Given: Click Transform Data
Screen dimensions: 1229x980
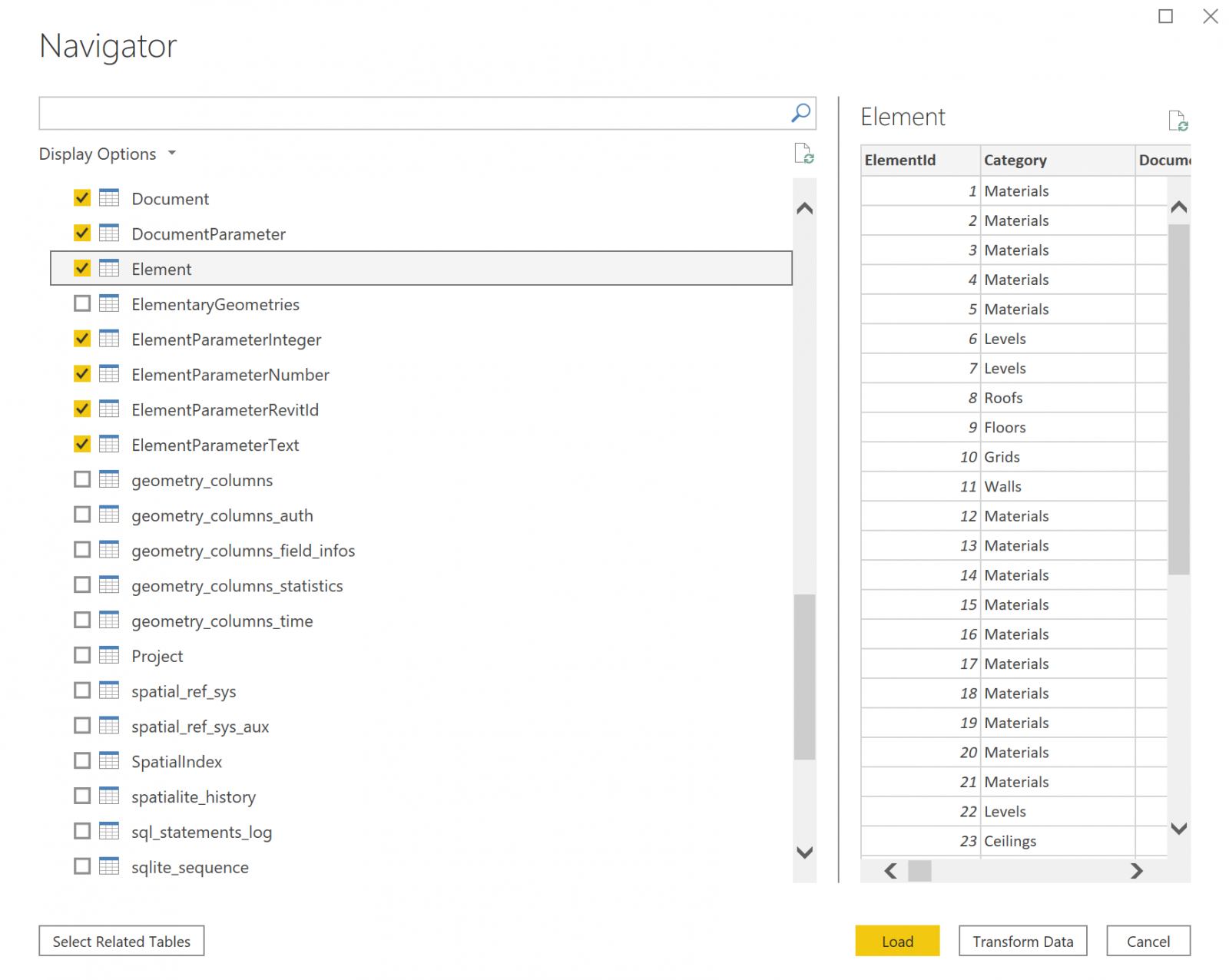Looking at the screenshot, I should pyautogui.click(x=1022, y=941).
